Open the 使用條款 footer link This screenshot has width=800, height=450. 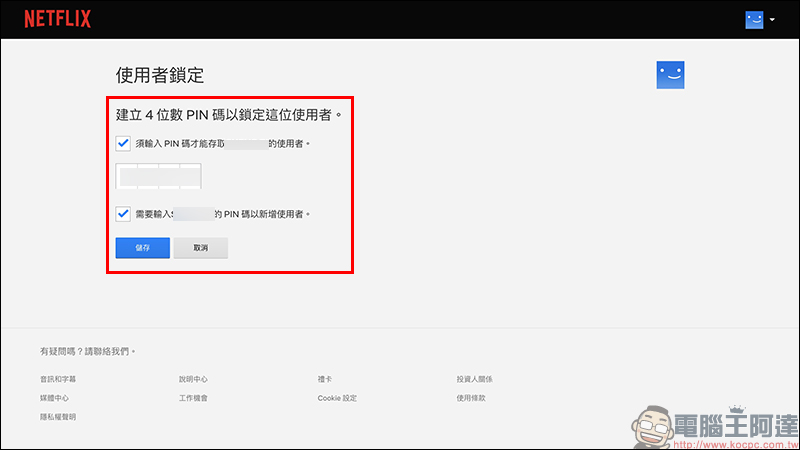coord(471,398)
